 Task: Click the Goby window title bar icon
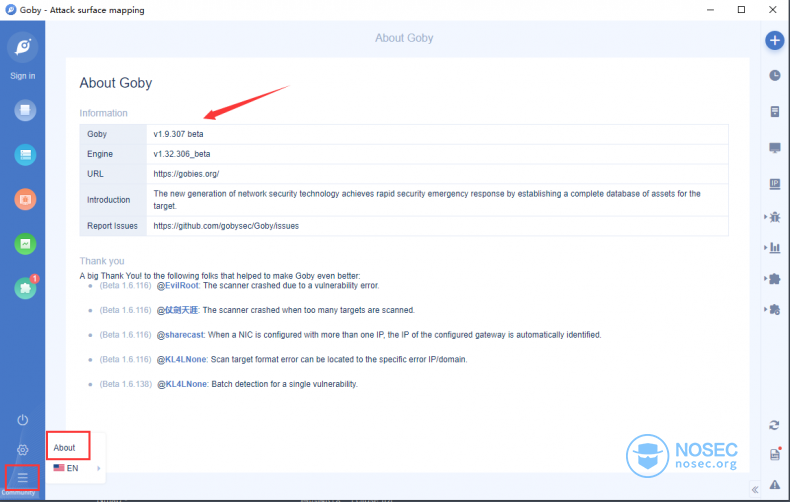click(11, 10)
